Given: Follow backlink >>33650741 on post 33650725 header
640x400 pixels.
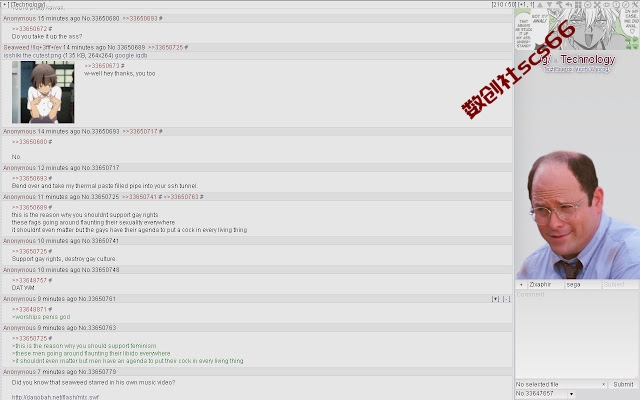Looking at the screenshot, I should click(x=140, y=197).
